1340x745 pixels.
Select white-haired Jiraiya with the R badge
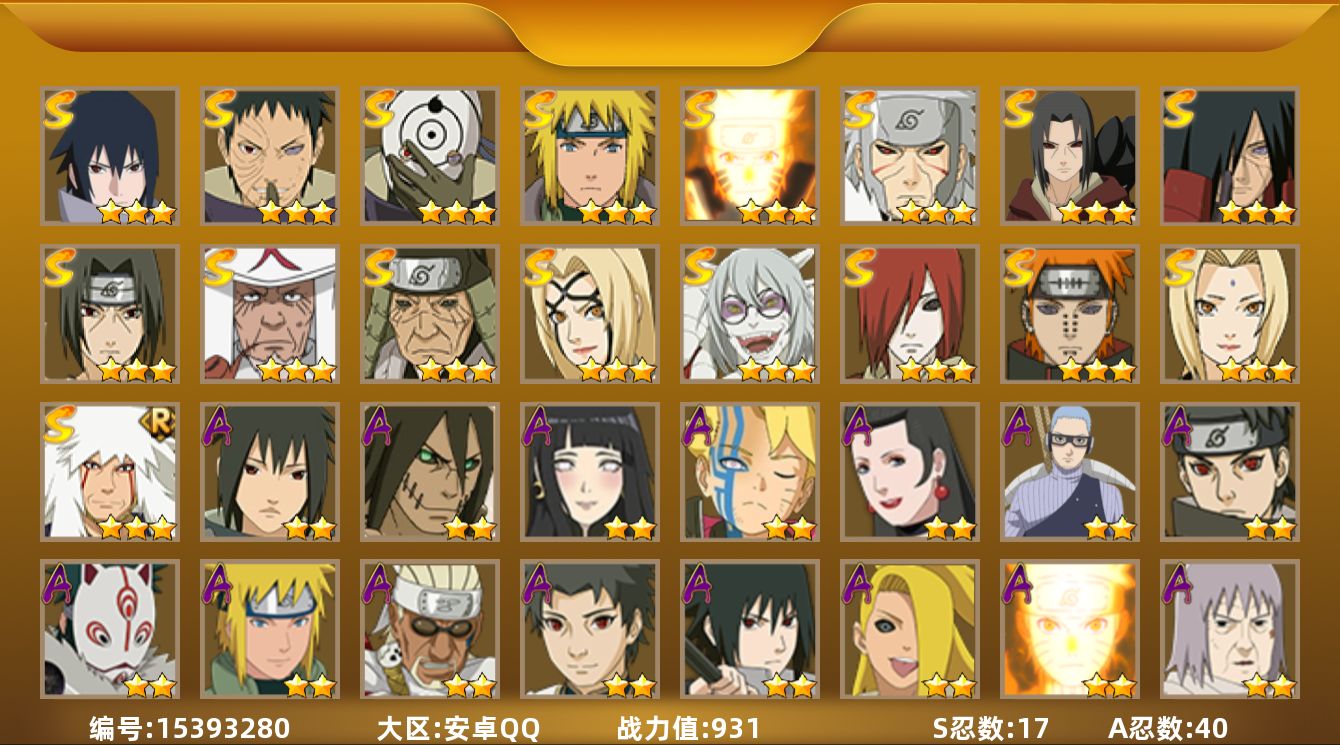[x=110, y=472]
